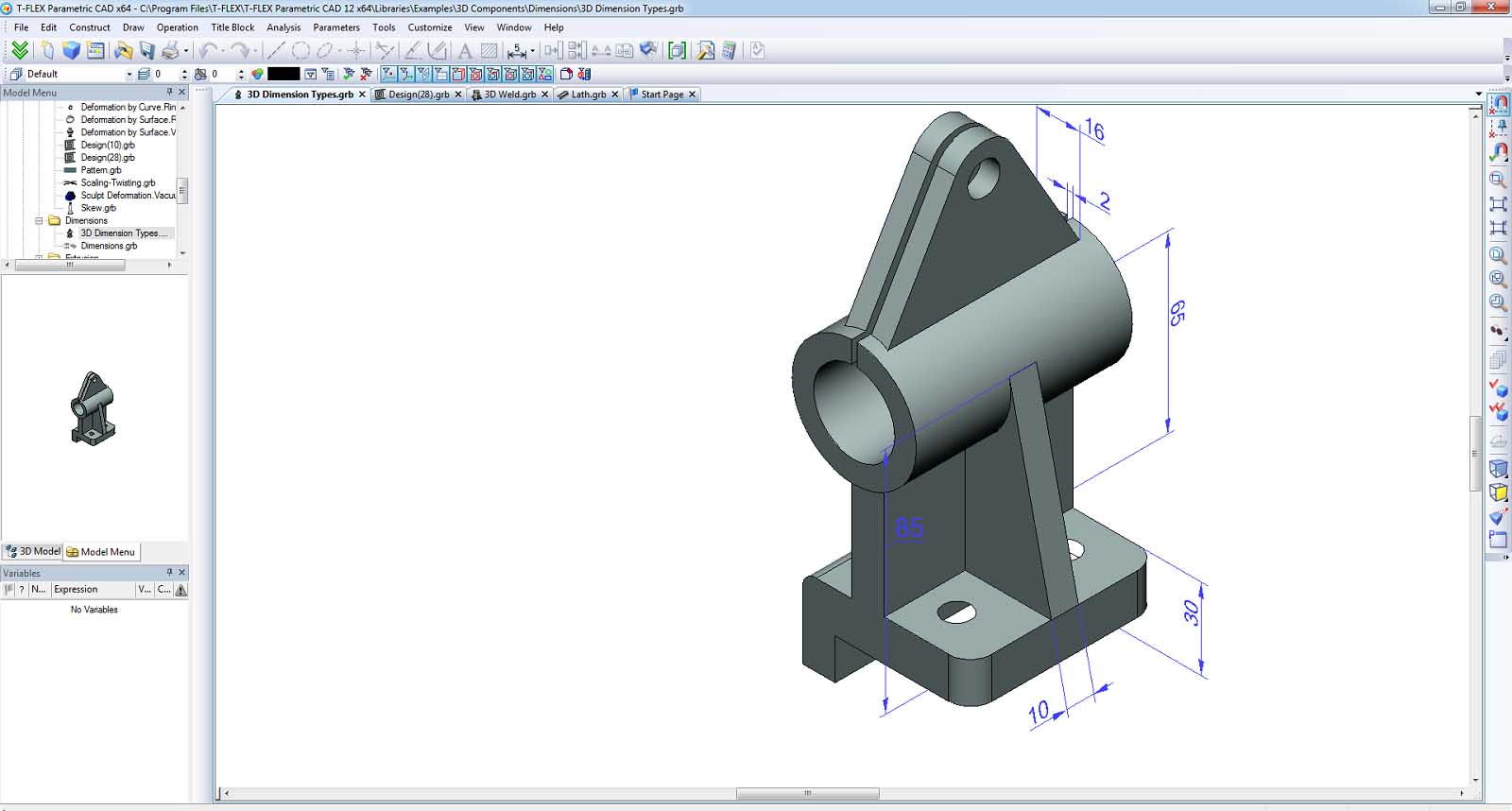Save the document with the floppy disk icon

click(147, 50)
